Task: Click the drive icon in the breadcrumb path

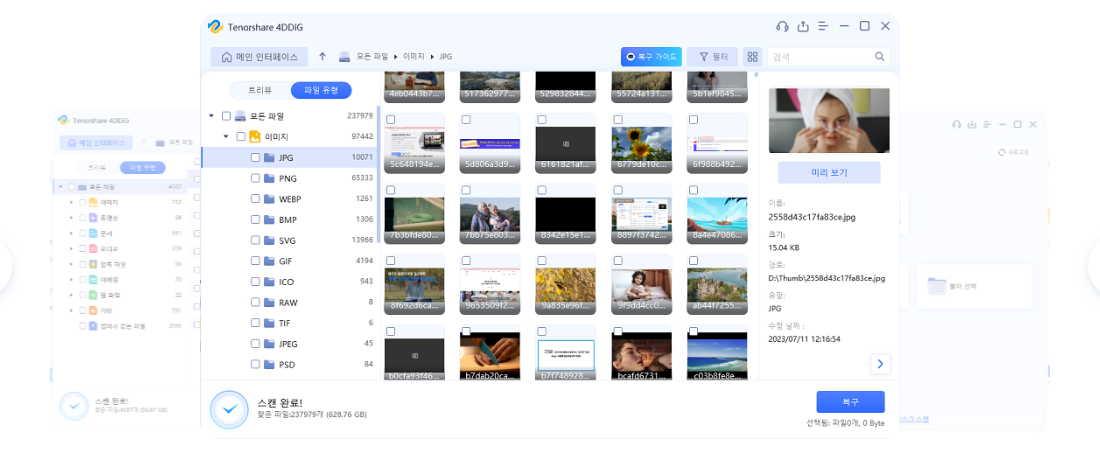Action: click(x=344, y=57)
